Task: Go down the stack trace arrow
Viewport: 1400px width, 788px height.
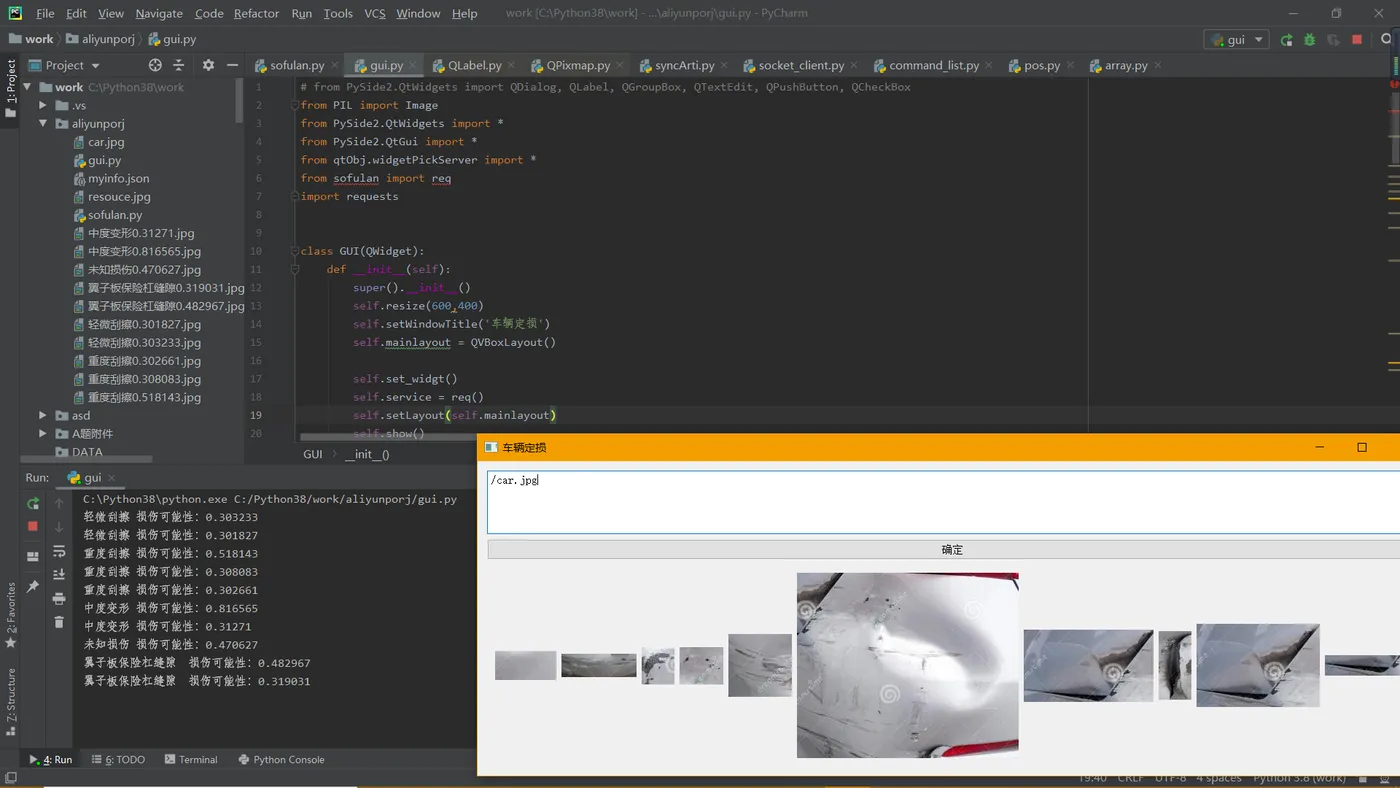Action: [x=59, y=527]
